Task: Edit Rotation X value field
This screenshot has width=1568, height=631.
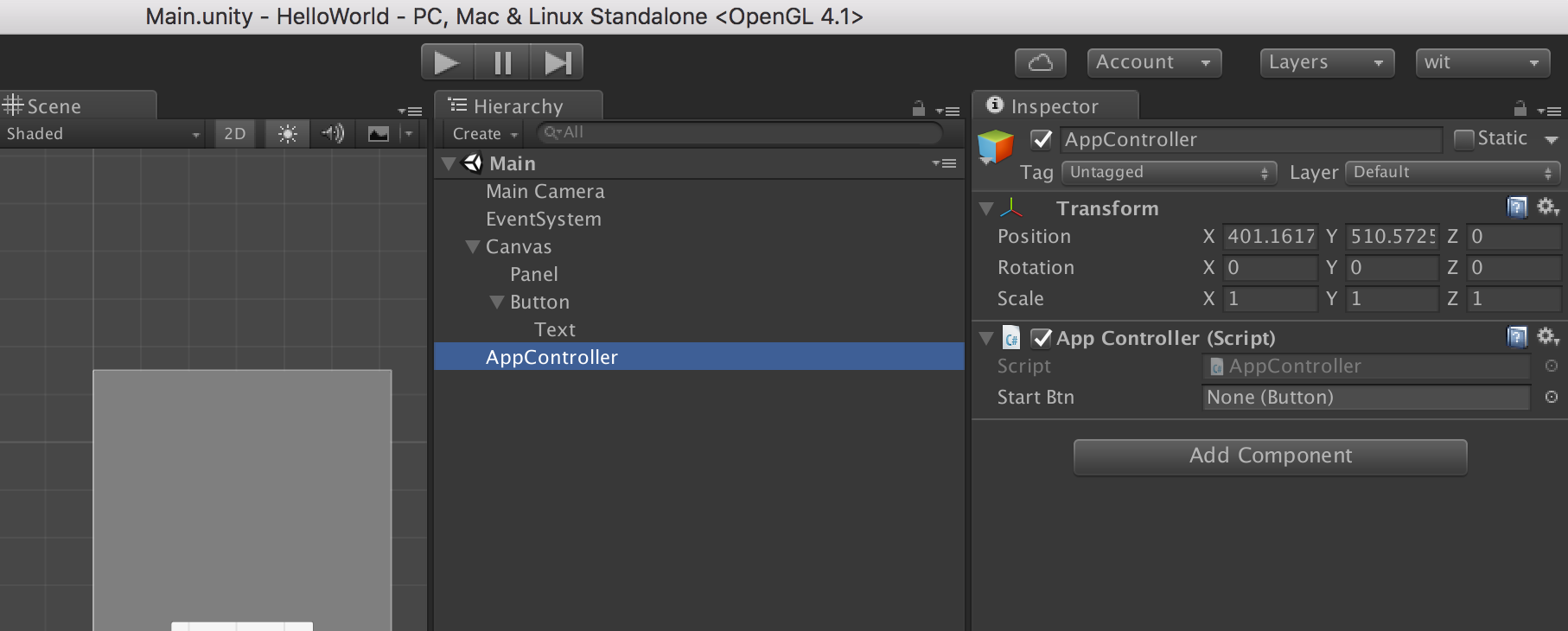Action: coord(1270,268)
